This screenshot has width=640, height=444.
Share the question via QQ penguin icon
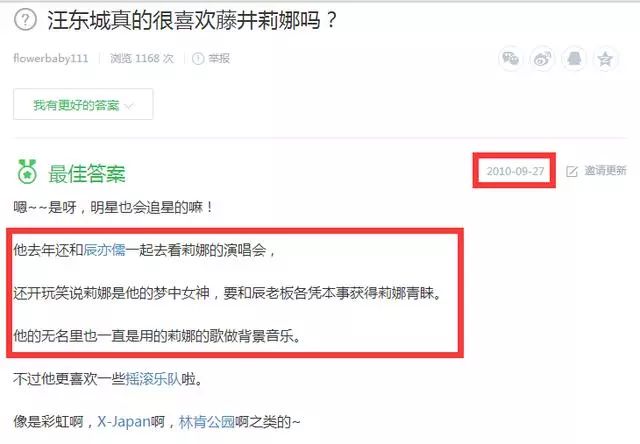574,58
